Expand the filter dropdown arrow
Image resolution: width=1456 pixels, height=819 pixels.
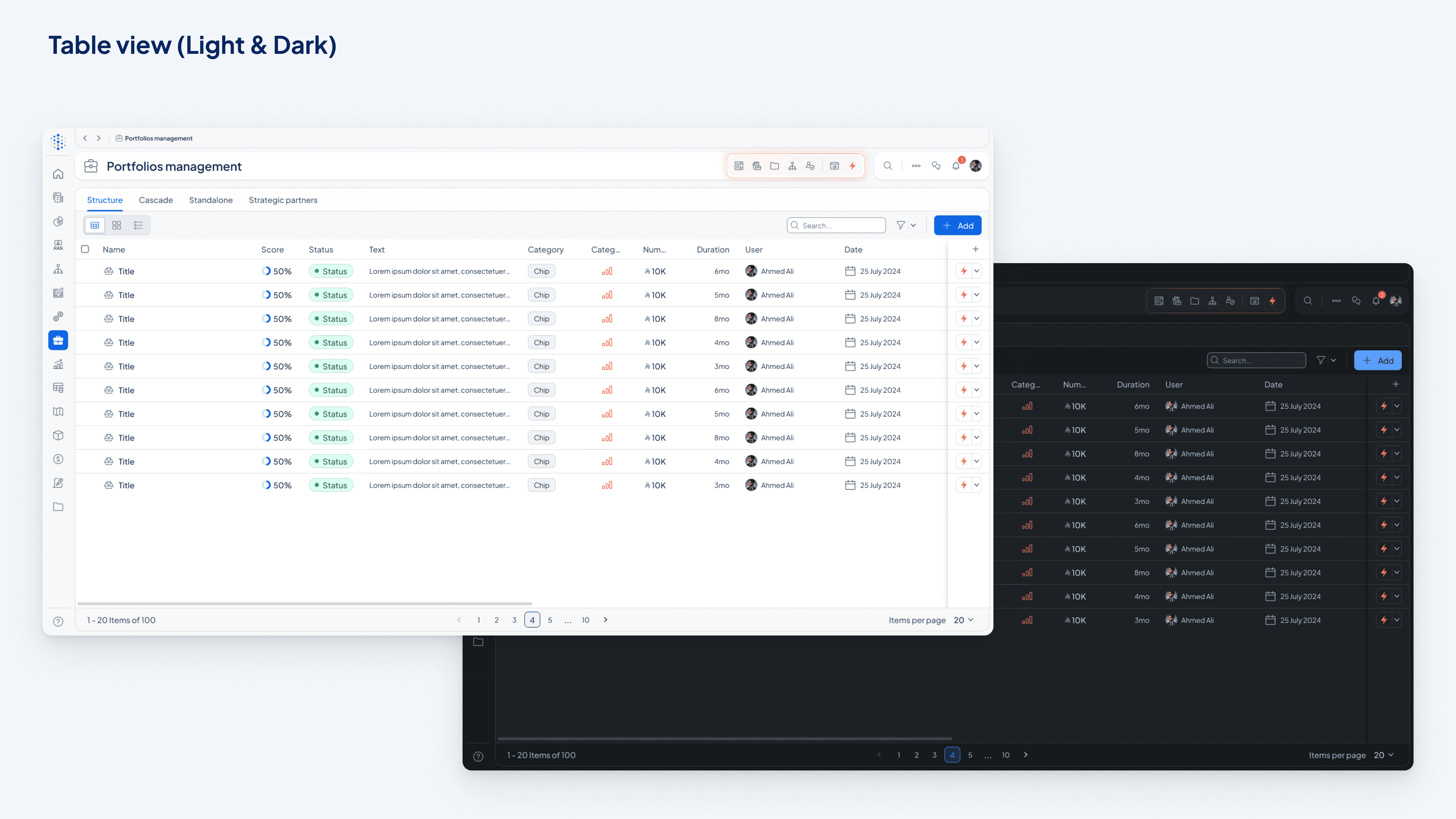[913, 226]
